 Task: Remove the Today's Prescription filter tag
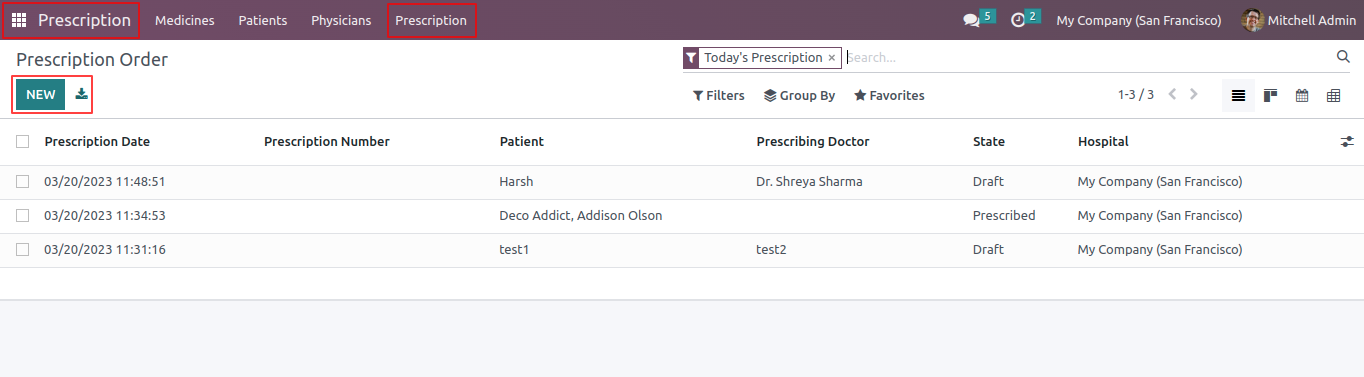click(831, 58)
